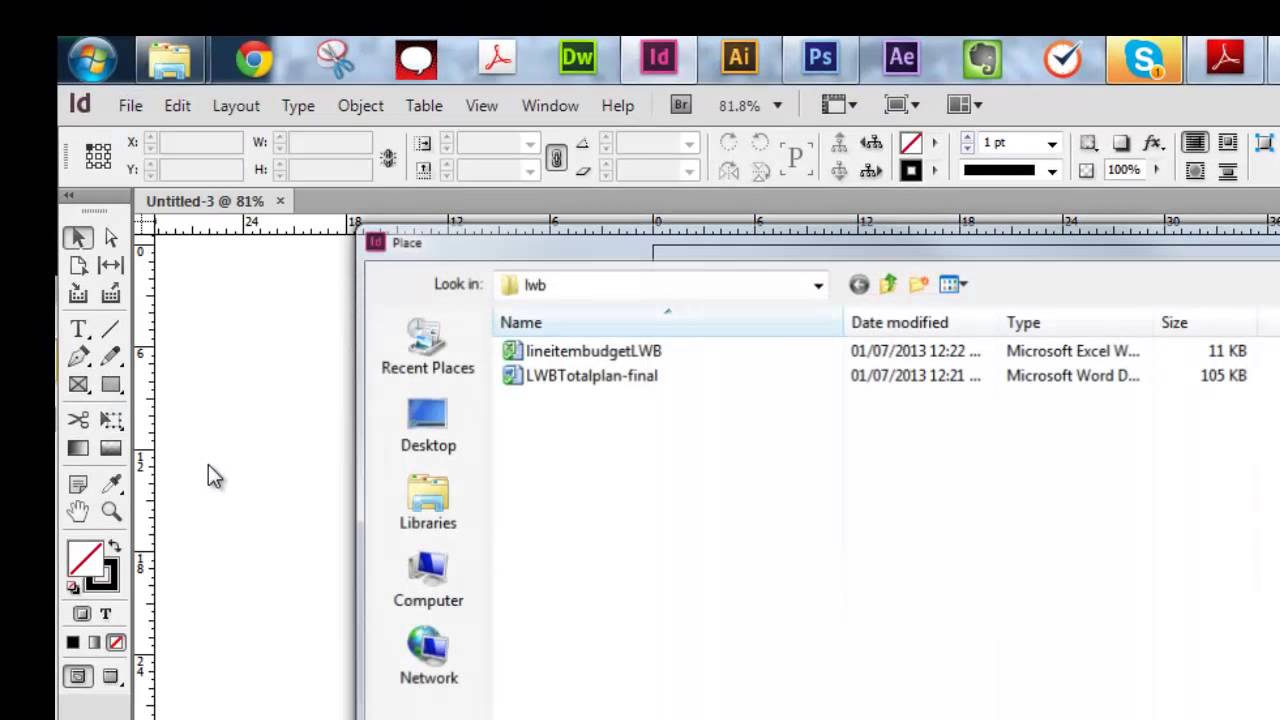Screen dimensions: 1280x720
Task: Click the drop shadow icon
Action: (1121, 143)
